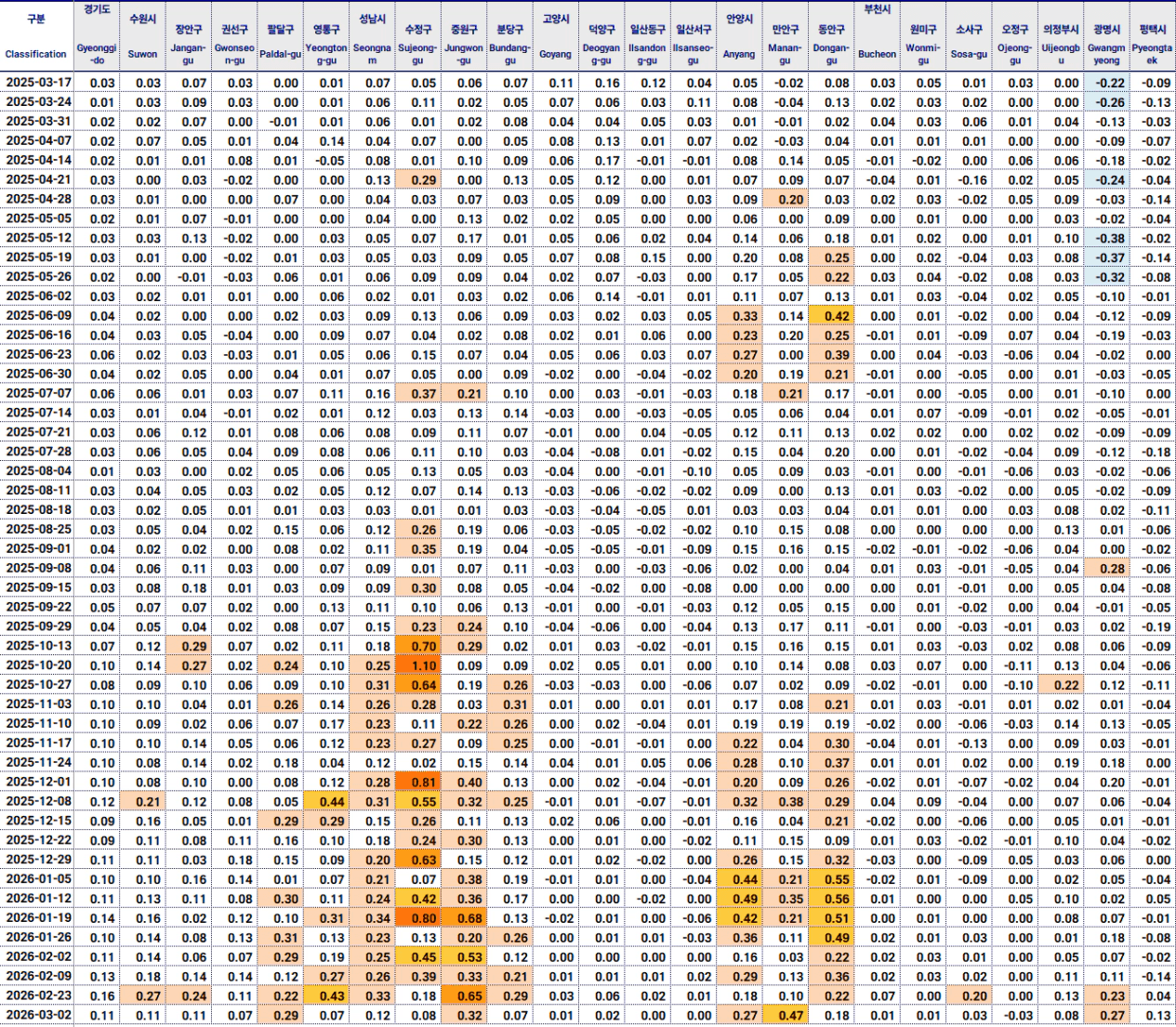Select the 수정구 Sujeong-gu column header
1176x1027 pixels.
pos(417,36)
